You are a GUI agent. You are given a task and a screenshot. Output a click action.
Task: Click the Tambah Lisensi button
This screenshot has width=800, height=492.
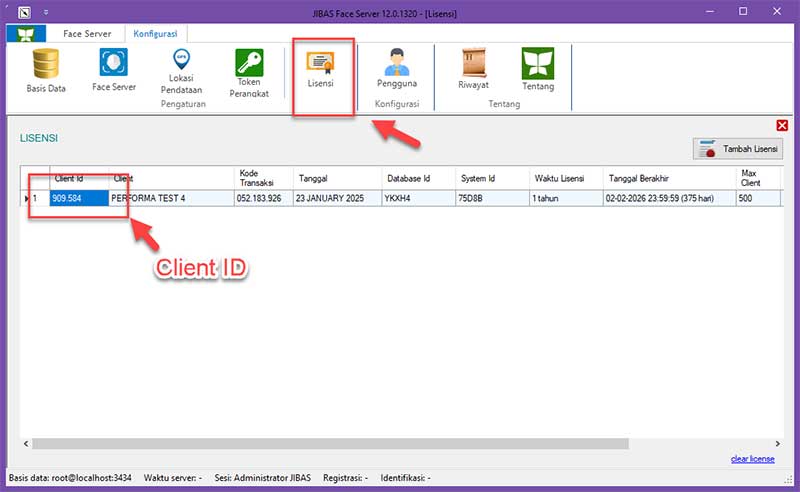[737, 149]
